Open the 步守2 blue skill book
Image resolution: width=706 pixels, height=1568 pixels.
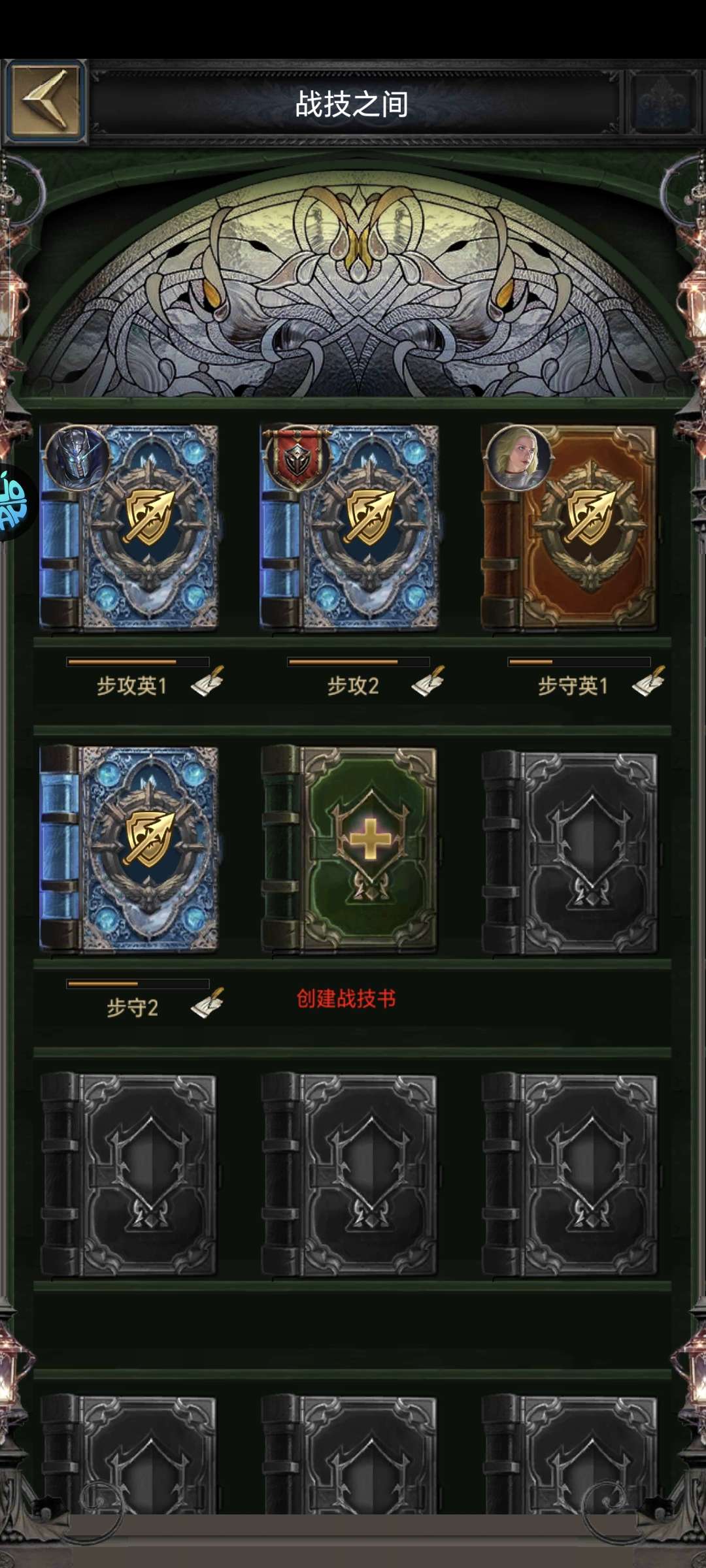(x=129, y=849)
